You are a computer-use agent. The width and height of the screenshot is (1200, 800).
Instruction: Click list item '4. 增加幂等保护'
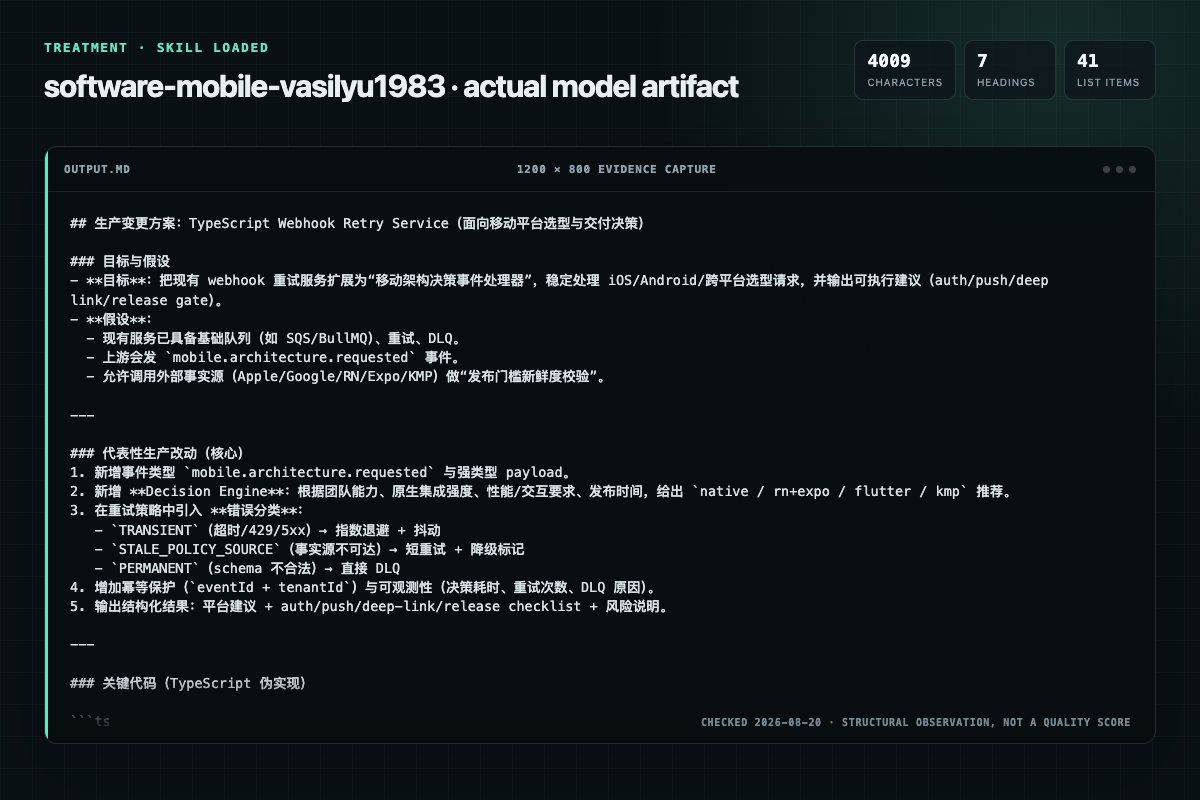pos(363,587)
